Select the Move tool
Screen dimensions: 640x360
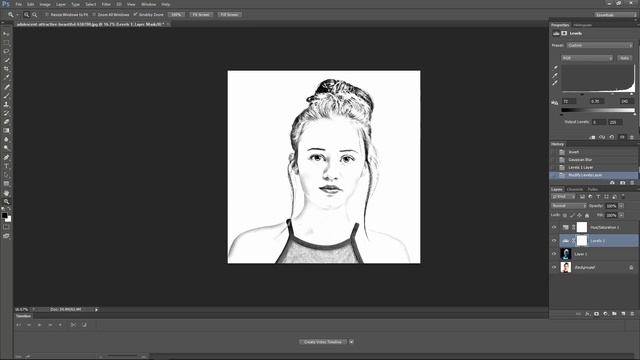click(x=6, y=34)
